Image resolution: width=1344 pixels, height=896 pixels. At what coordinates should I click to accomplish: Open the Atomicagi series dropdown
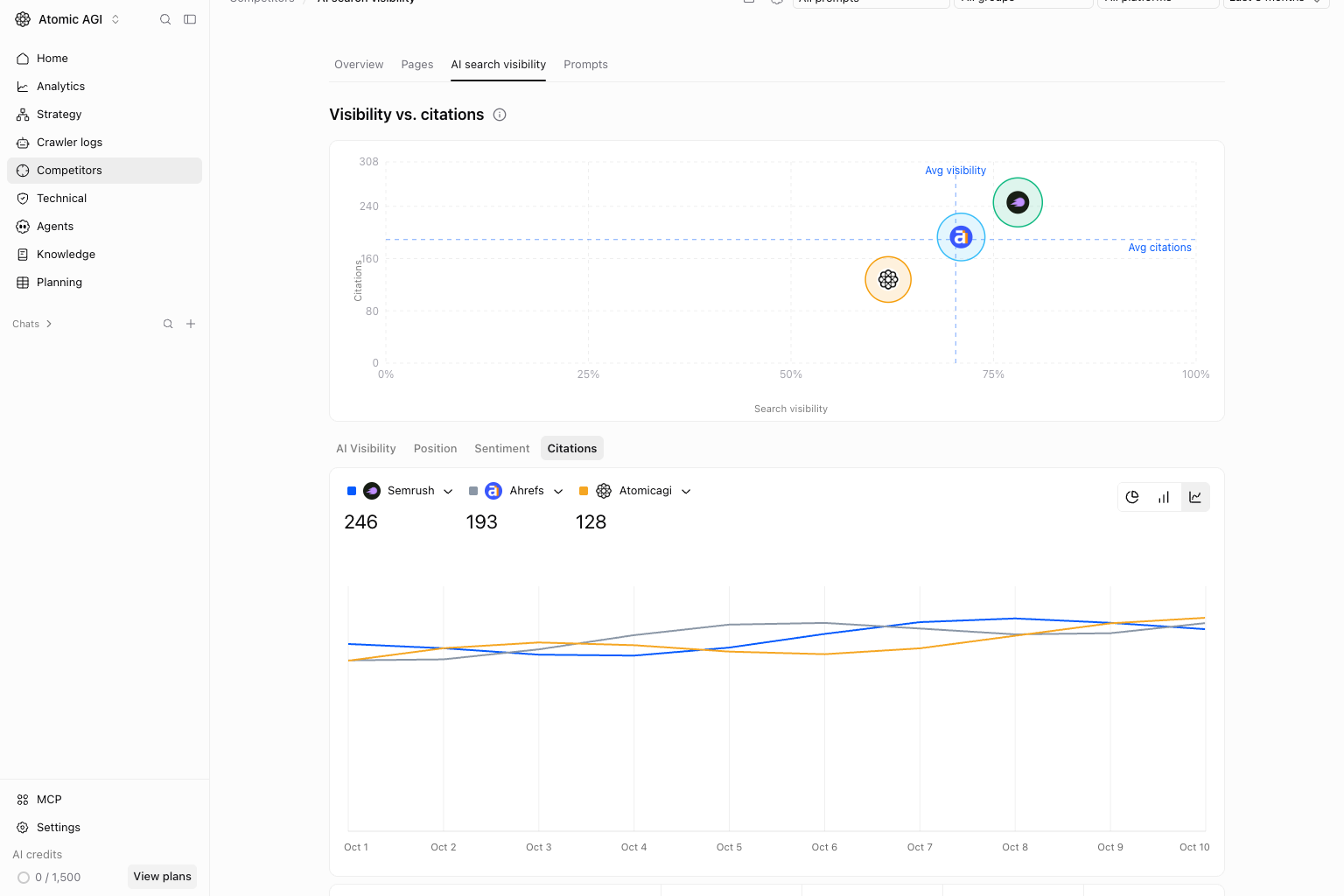pyautogui.click(x=686, y=492)
